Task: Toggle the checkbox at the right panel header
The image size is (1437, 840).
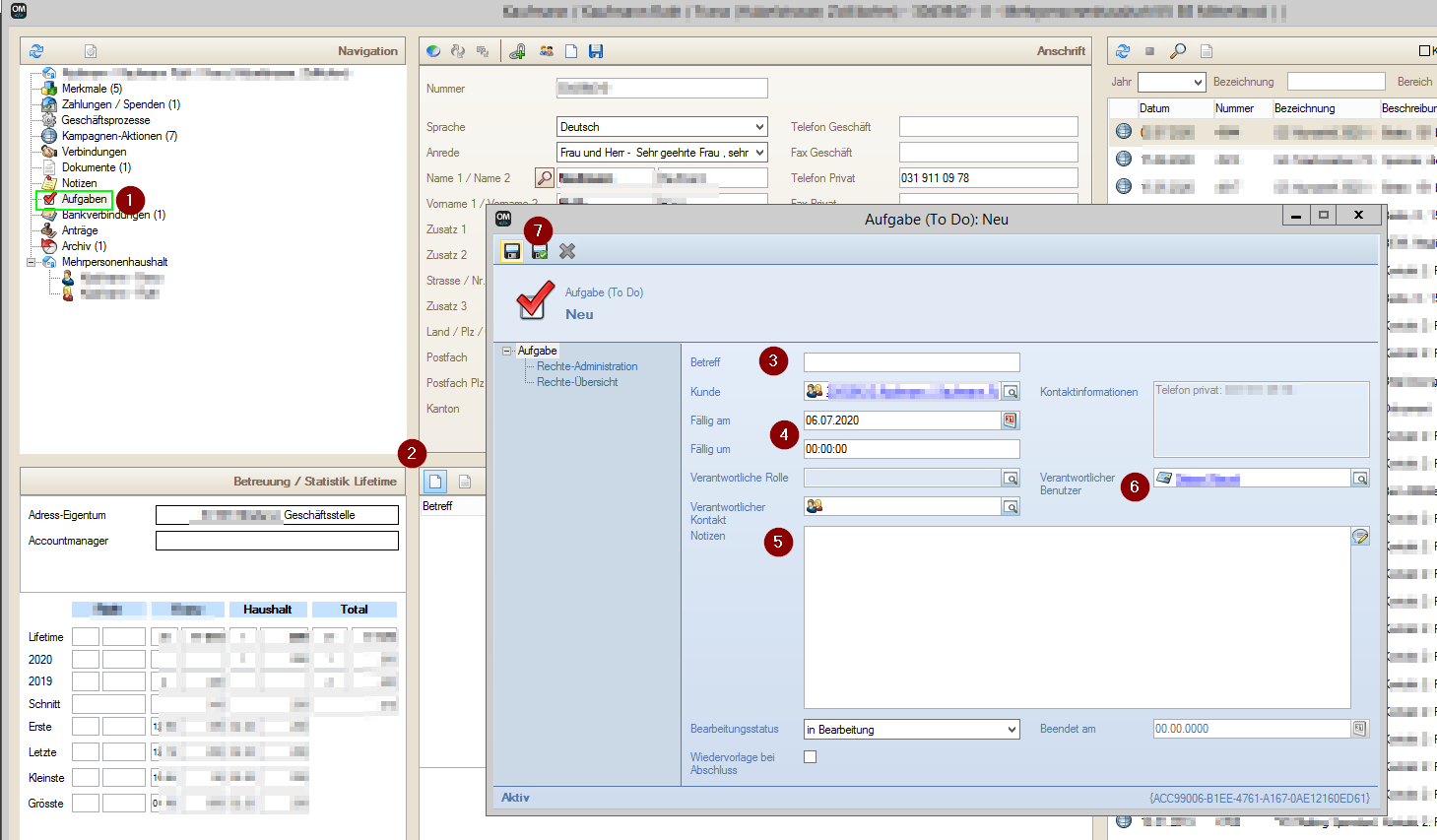Action: (x=1424, y=51)
